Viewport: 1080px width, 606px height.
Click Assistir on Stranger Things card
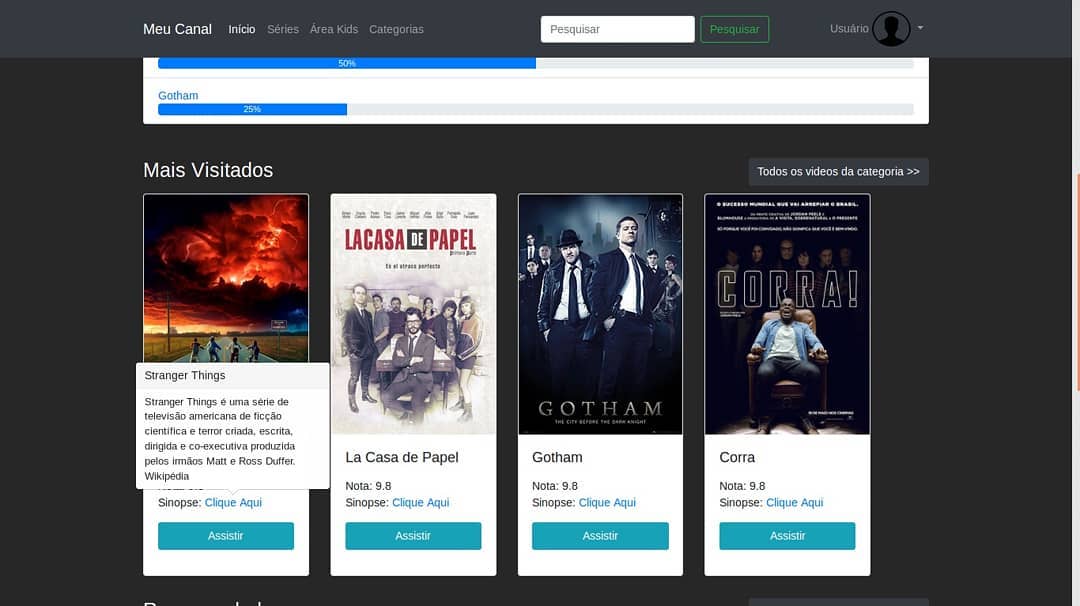226,536
